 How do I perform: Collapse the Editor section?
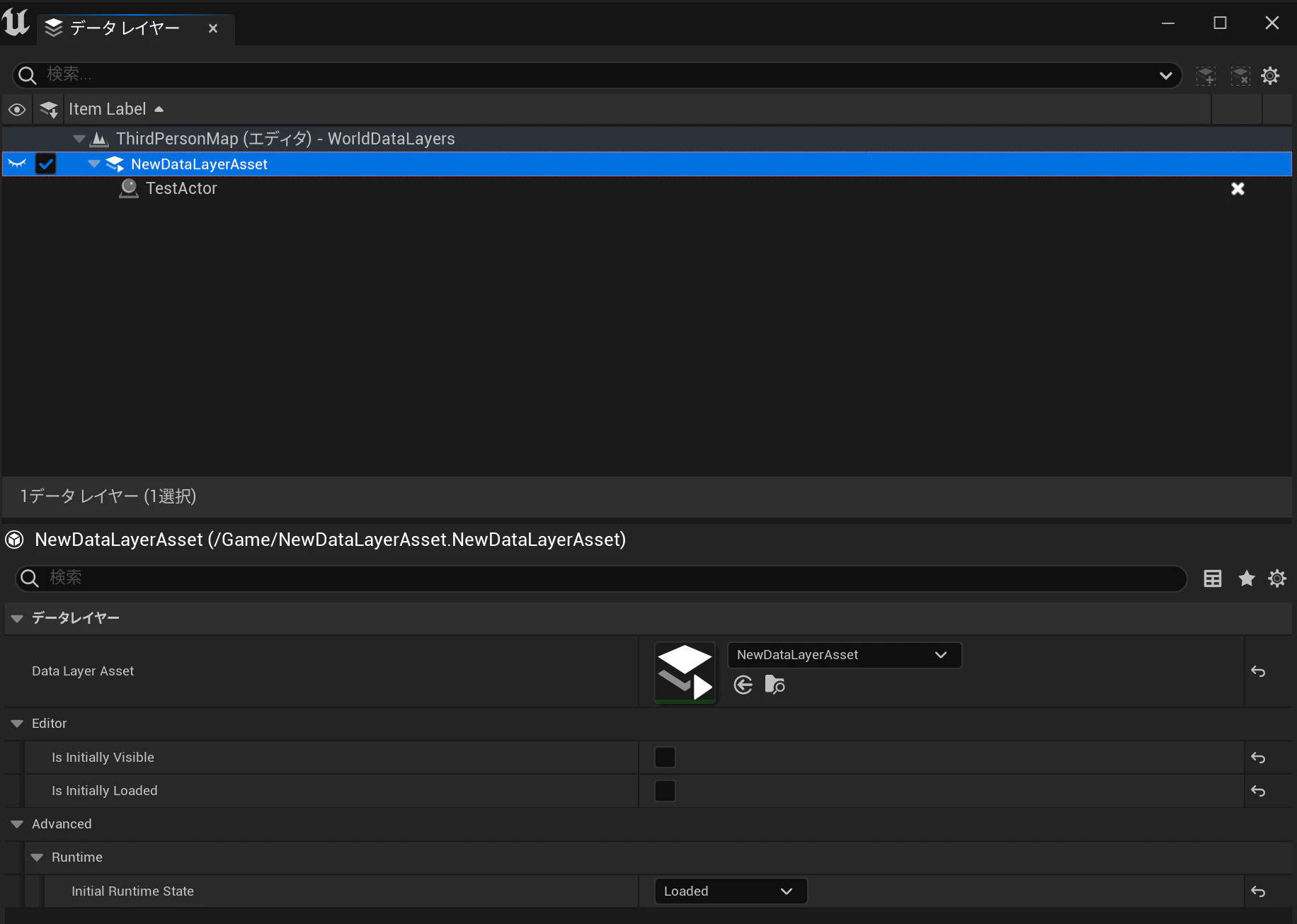(17, 724)
